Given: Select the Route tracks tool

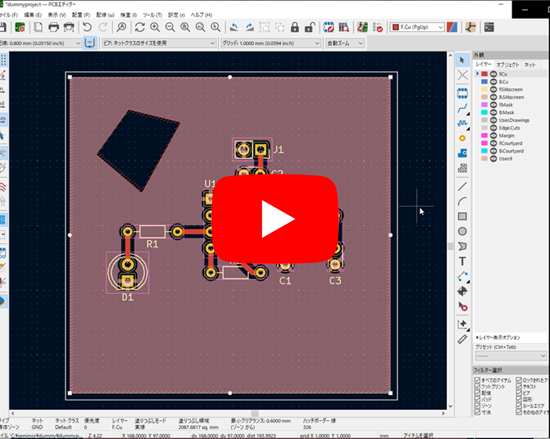Looking at the screenshot, I should 462,108.
